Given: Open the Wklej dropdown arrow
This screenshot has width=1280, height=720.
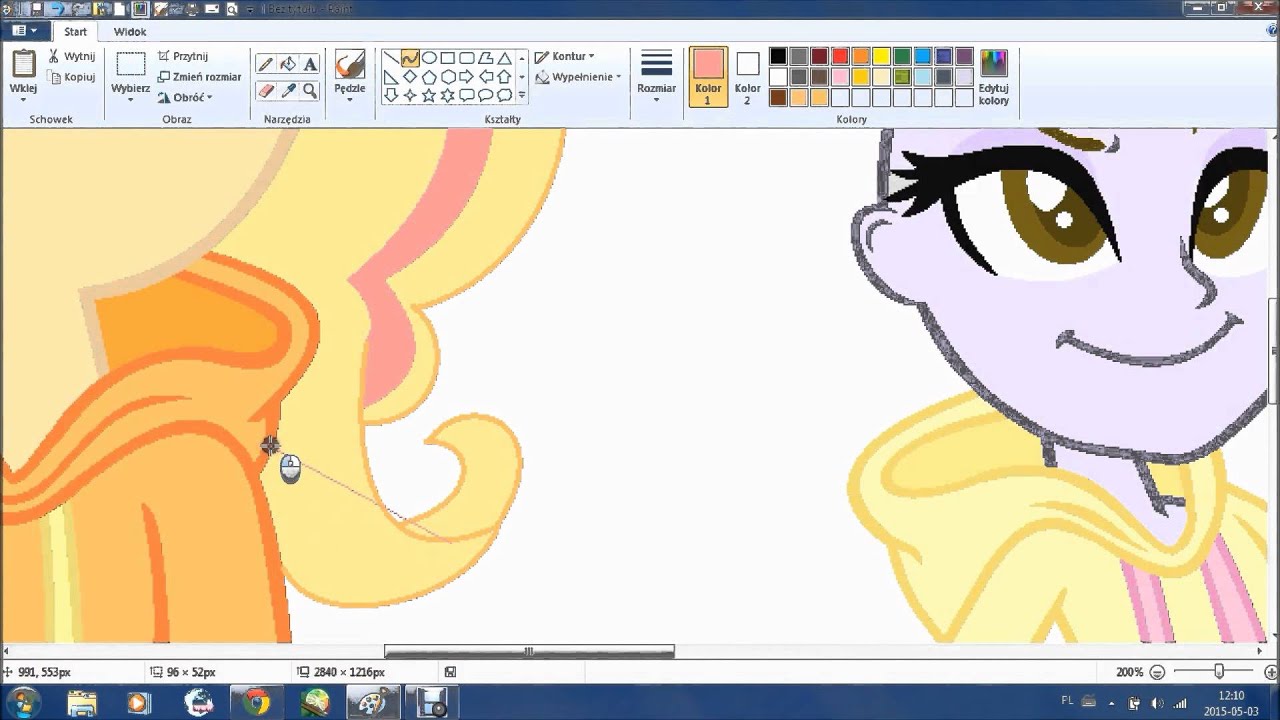Looking at the screenshot, I should pyautogui.click(x=23, y=100).
